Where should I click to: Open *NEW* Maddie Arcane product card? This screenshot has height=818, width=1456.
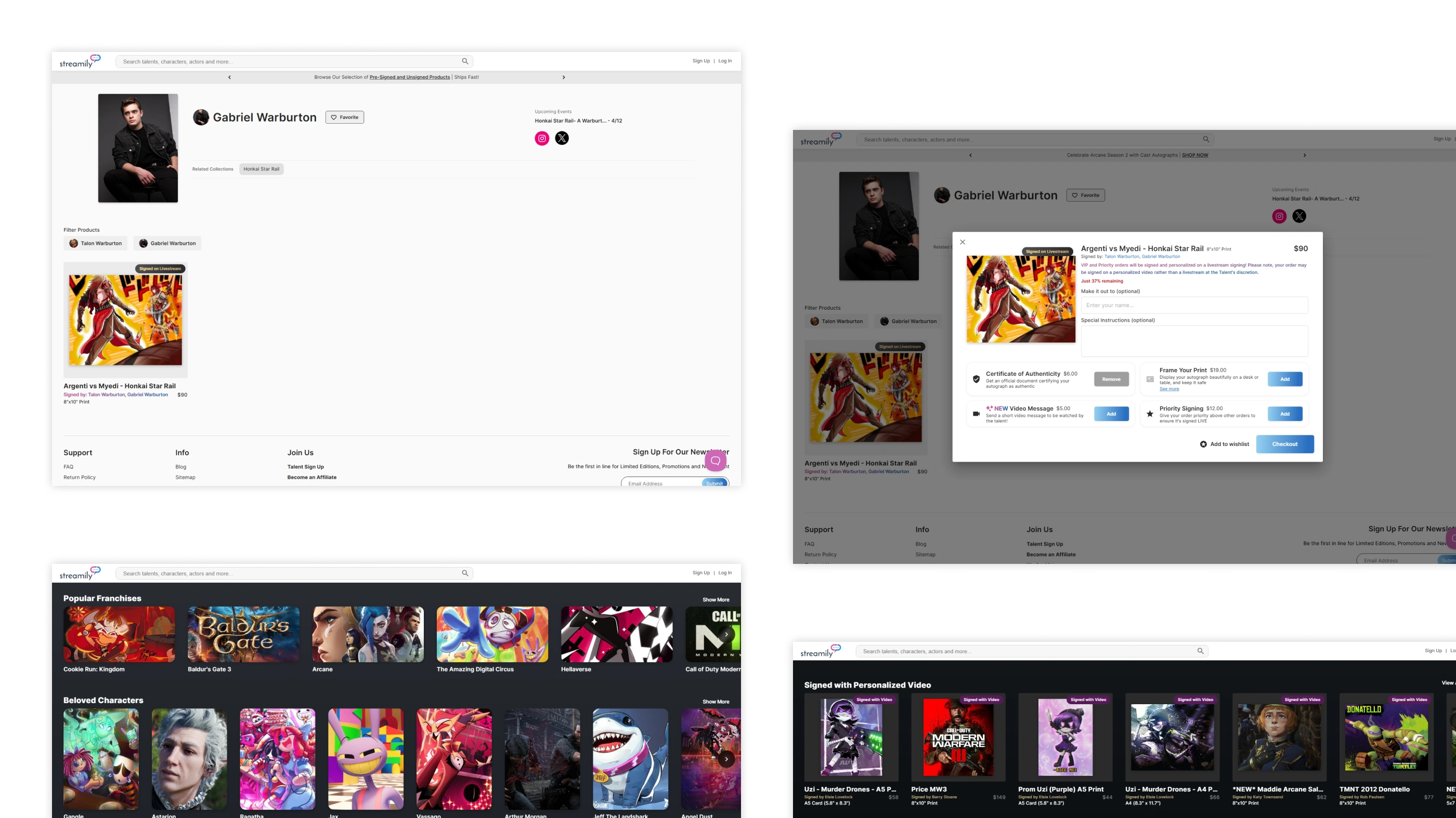1279,737
